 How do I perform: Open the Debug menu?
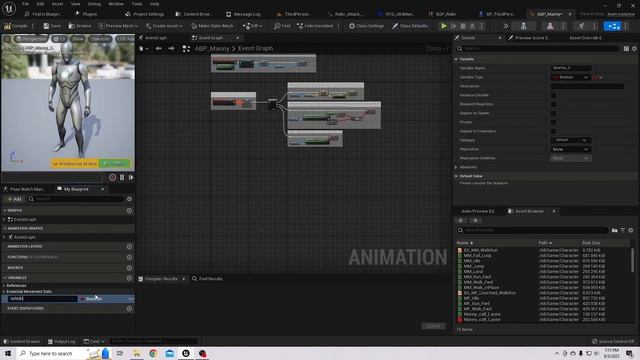pyautogui.click(x=94, y=4)
